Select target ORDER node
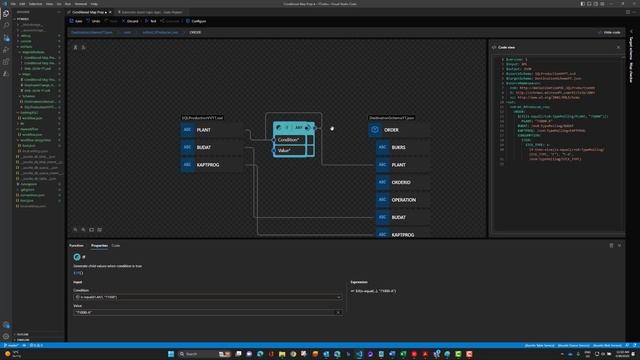640x360 pixels. point(399,130)
